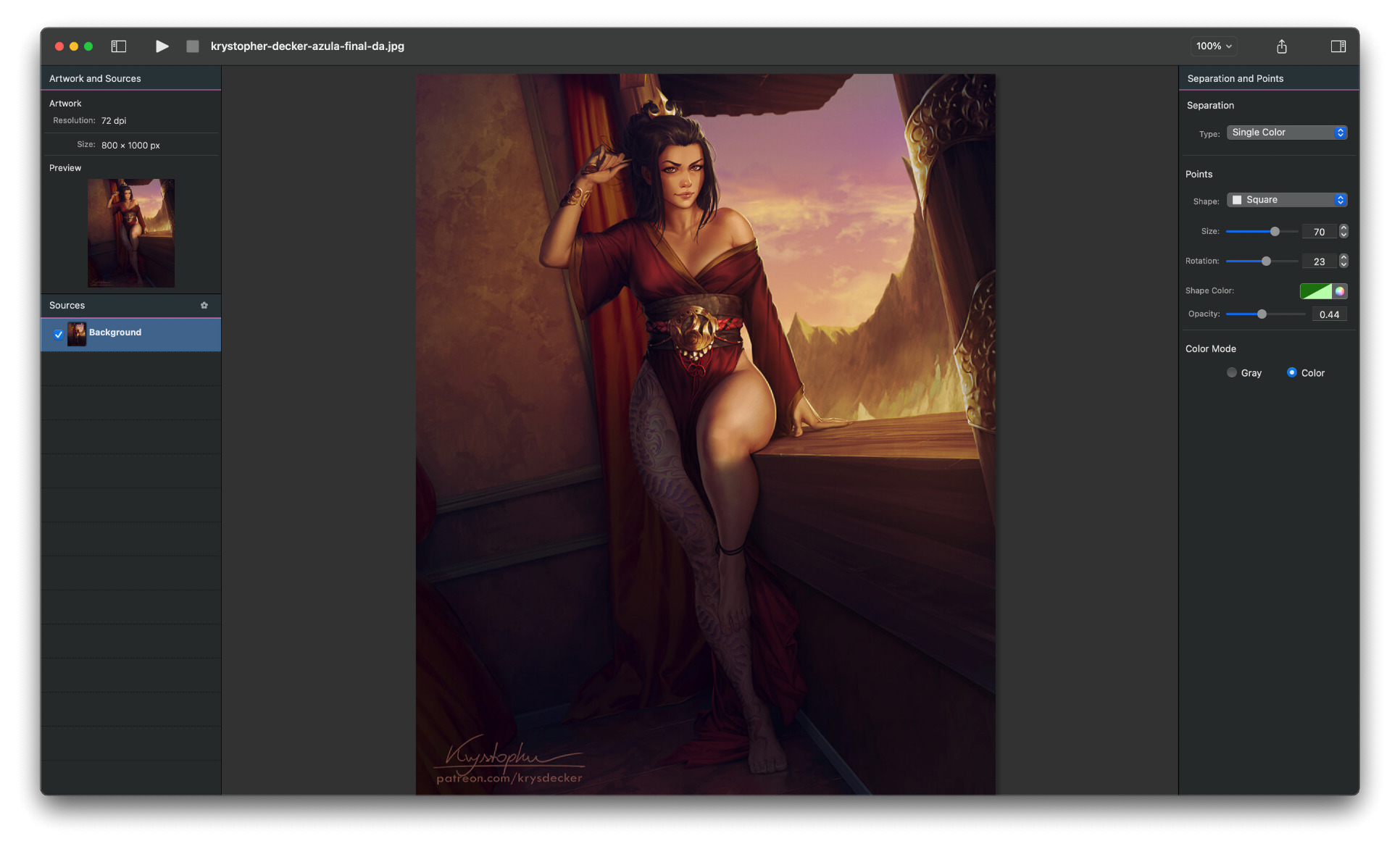Open the 100% zoom dropdown
Image resolution: width=1400 pixels, height=849 pixels.
pyautogui.click(x=1214, y=46)
